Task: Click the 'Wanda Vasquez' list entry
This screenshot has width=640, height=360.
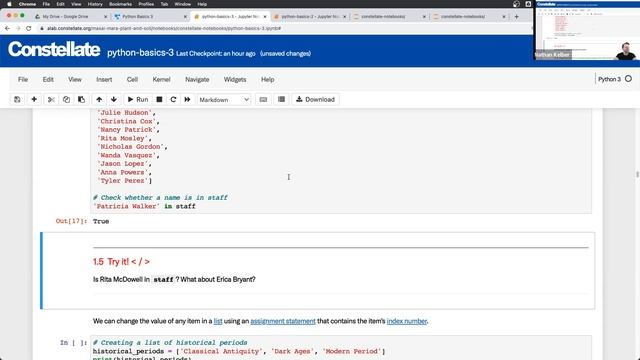Action: (128, 155)
